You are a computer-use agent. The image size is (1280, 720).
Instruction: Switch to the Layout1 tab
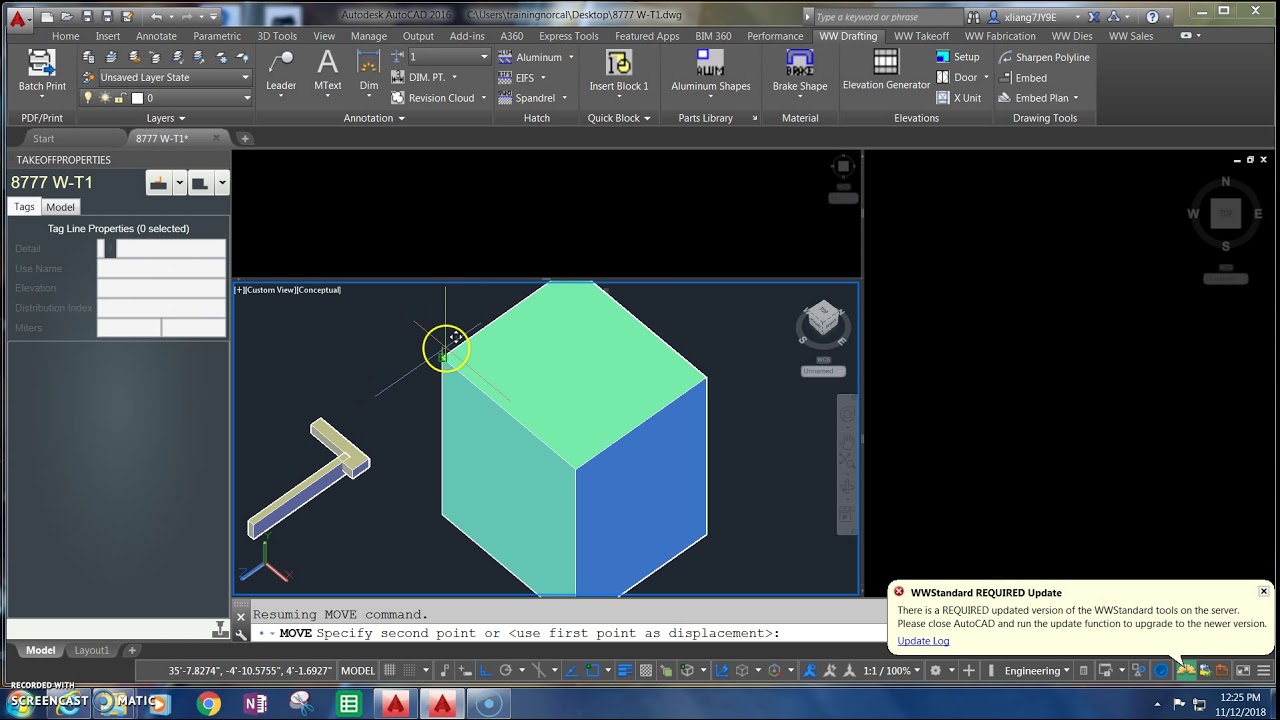point(91,650)
